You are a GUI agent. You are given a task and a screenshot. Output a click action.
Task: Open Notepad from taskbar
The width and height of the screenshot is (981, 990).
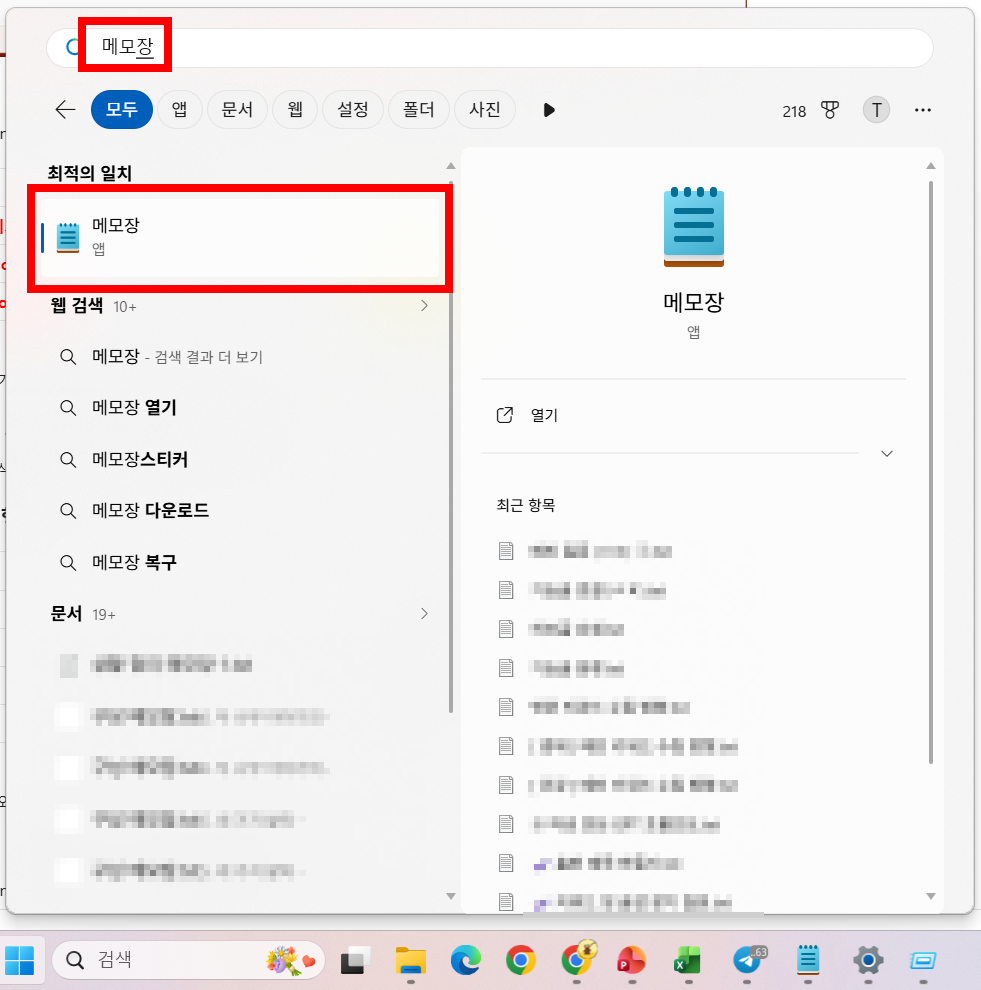pos(808,961)
